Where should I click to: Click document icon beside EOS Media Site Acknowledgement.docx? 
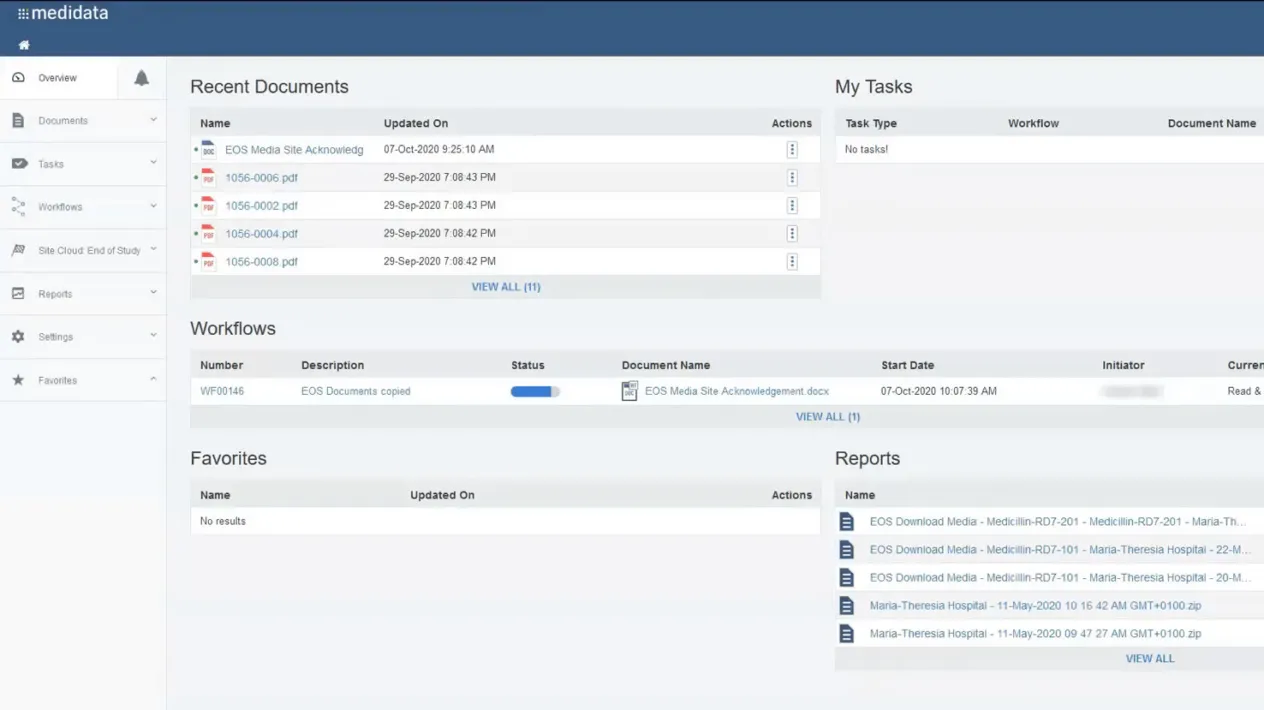click(x=629, y=391)
